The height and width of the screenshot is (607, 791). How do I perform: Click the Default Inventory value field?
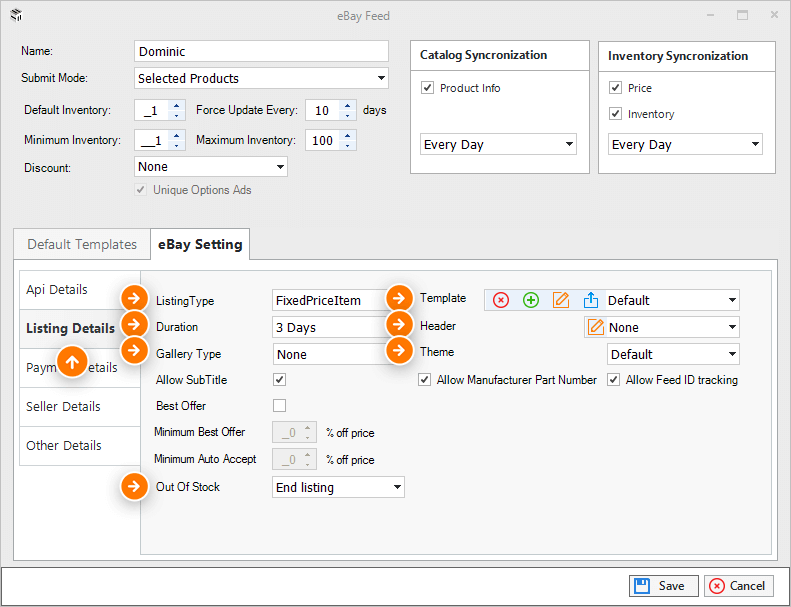pos(153,111)
